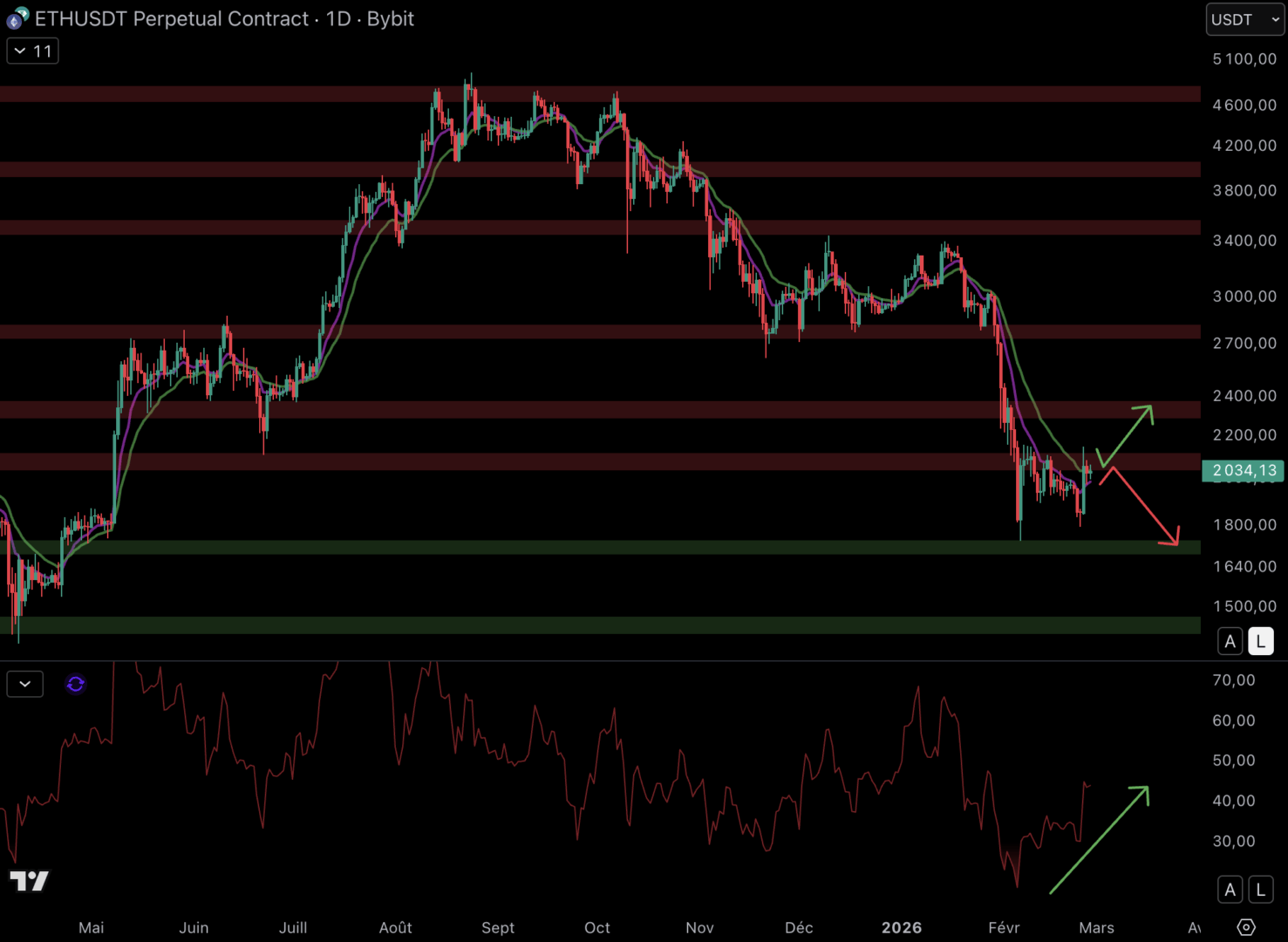Image resolution: width=1288 pixels, height=942 pixels.
Task: Open chart settings via the hexagon gear icon
Action: point(1246,926)
